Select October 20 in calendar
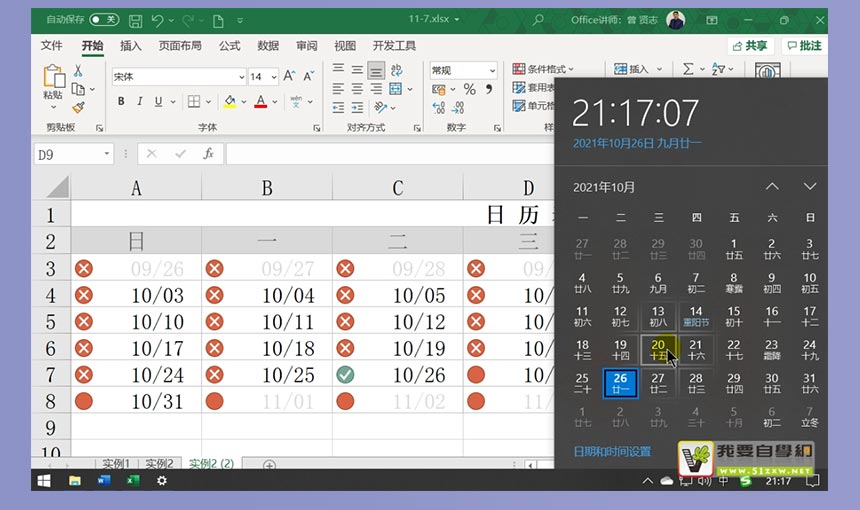Image resolution: width=860 pixels, height=510 pixels. coord(658,349)
